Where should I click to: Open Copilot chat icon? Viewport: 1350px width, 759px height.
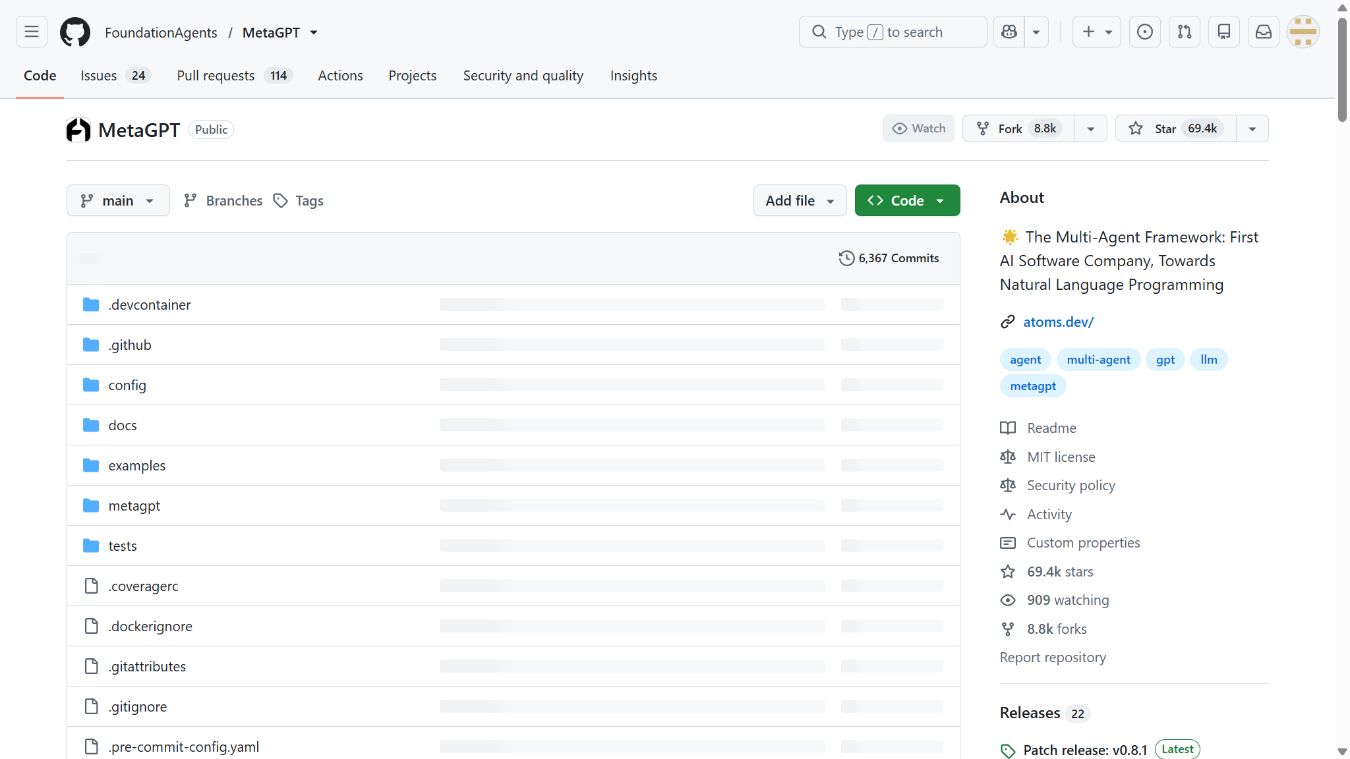(x=1009, y=32)
